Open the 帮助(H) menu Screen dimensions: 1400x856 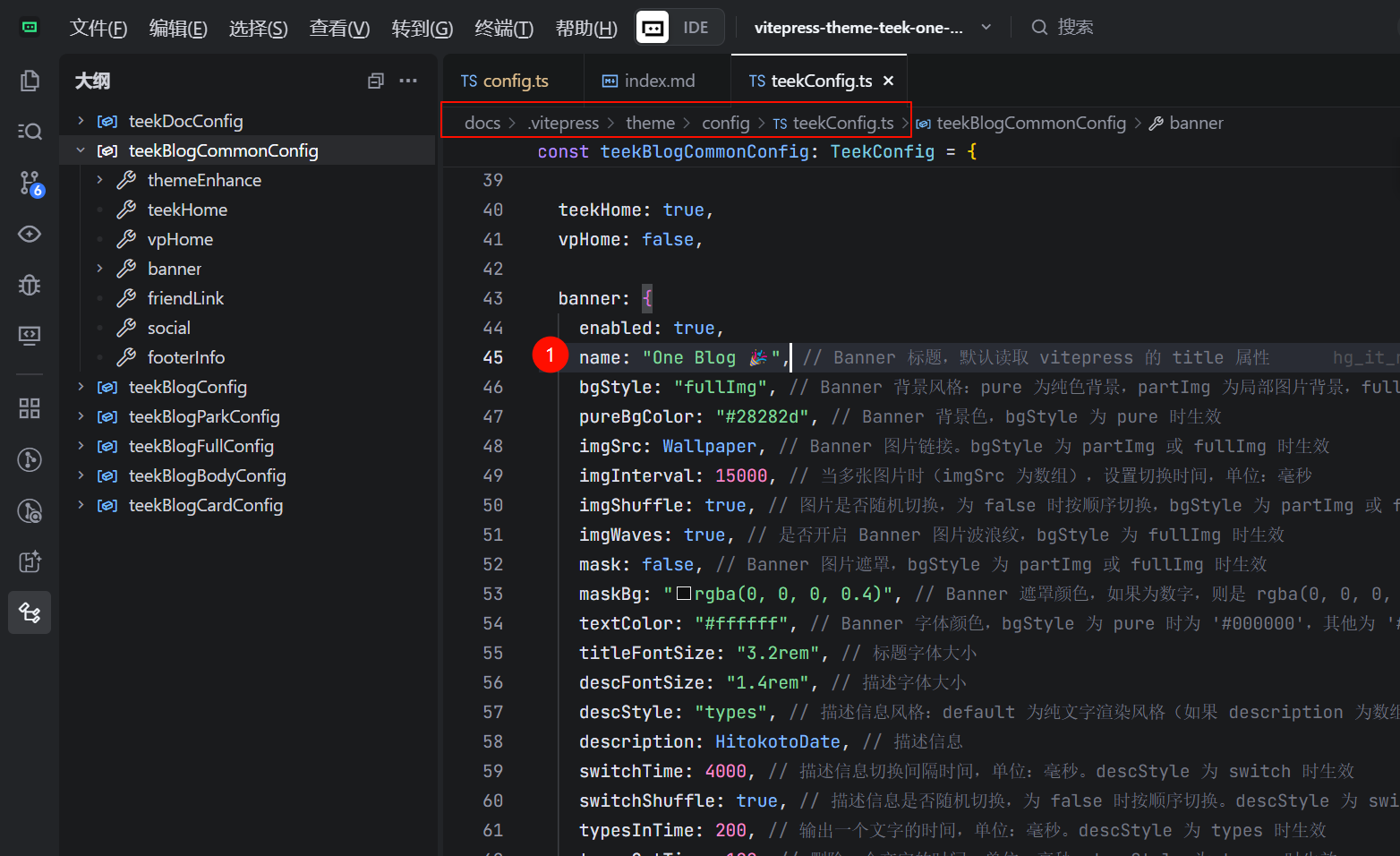[586, 28]
